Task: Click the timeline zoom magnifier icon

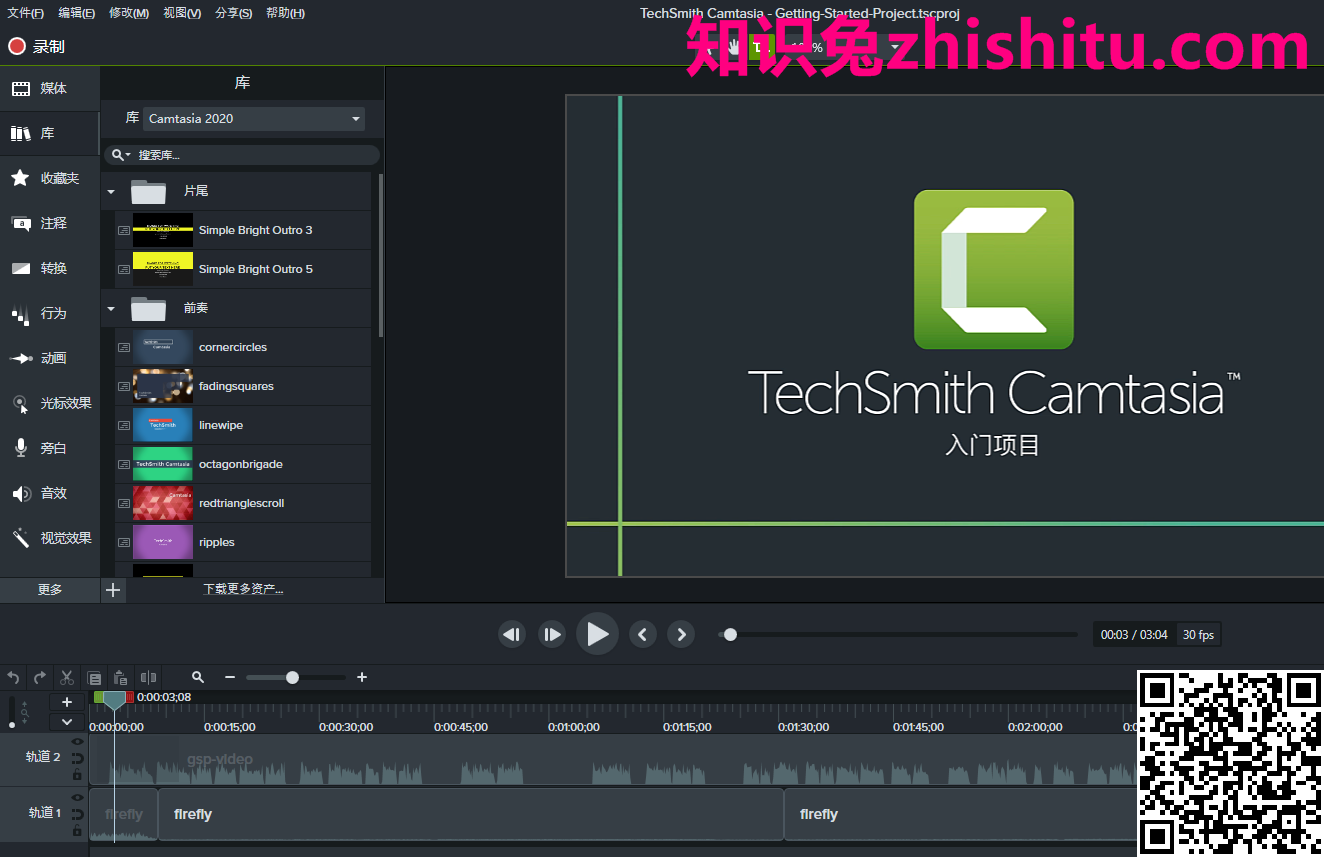Action: click(x=198, y=677)
